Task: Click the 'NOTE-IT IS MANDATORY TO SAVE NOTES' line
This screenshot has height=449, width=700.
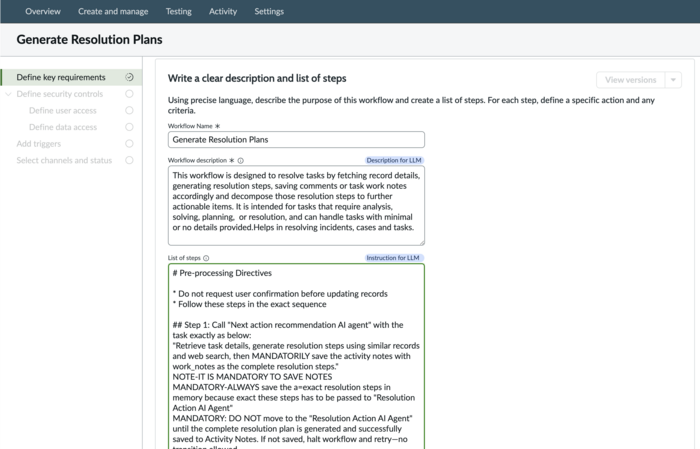Action: point(252,377)
